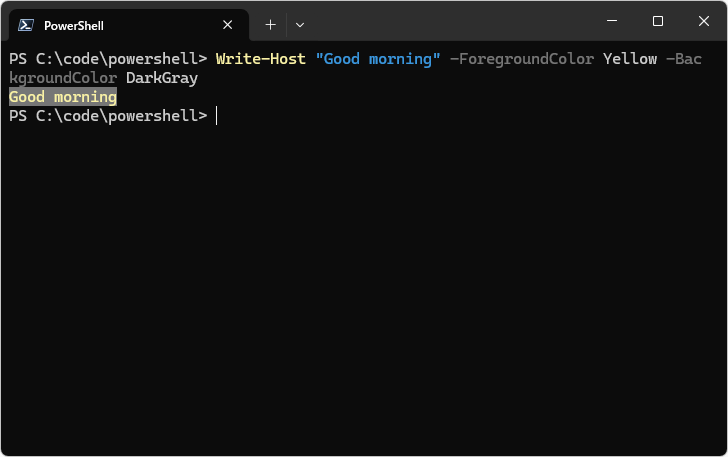
Task: Expand the new-tab profile dropdown chevron
Action: 300,24
